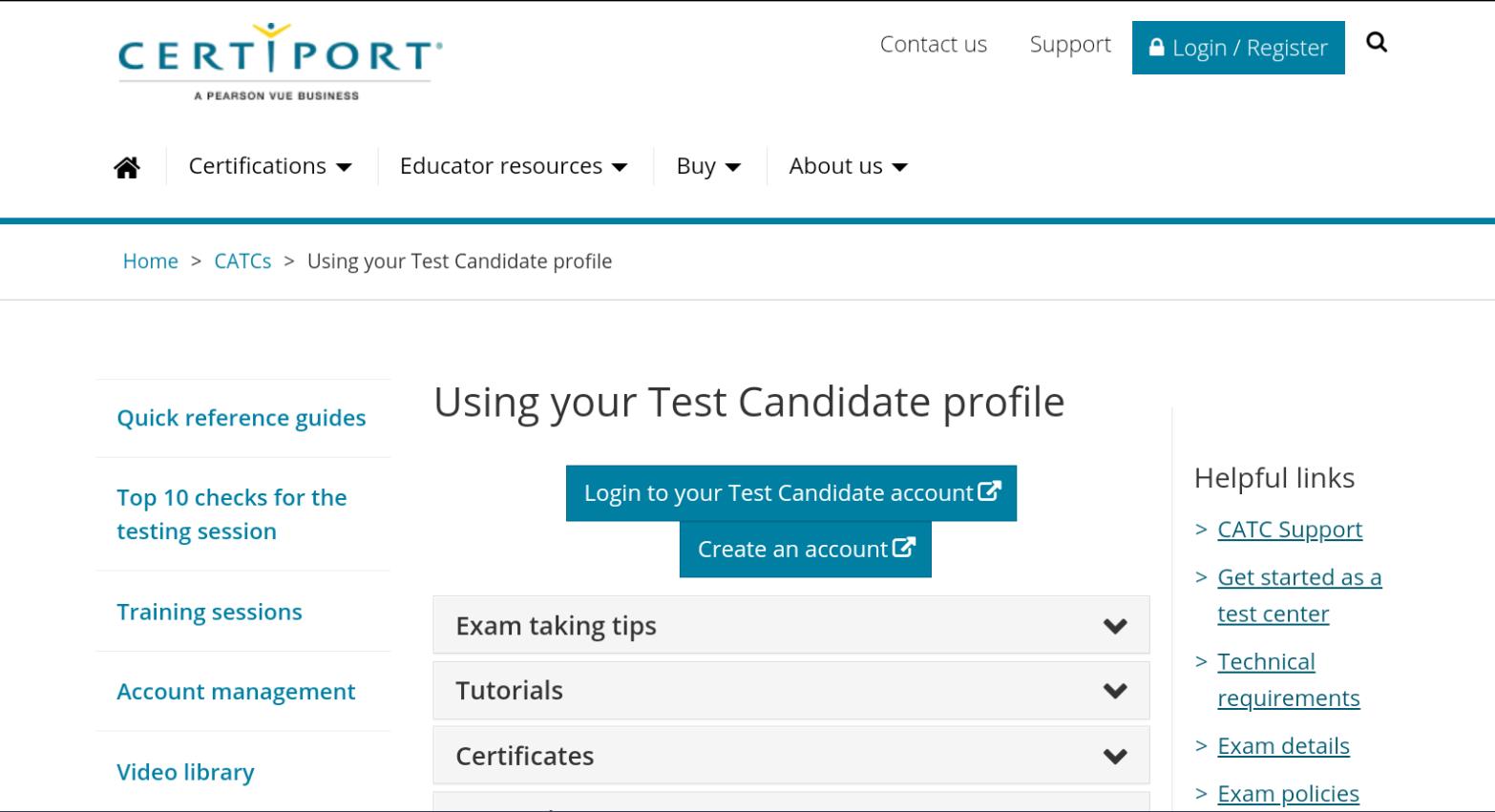Click the Create an account button
Image resolution: width=1495 pixels, height=812 pixels.
[806, 550]
